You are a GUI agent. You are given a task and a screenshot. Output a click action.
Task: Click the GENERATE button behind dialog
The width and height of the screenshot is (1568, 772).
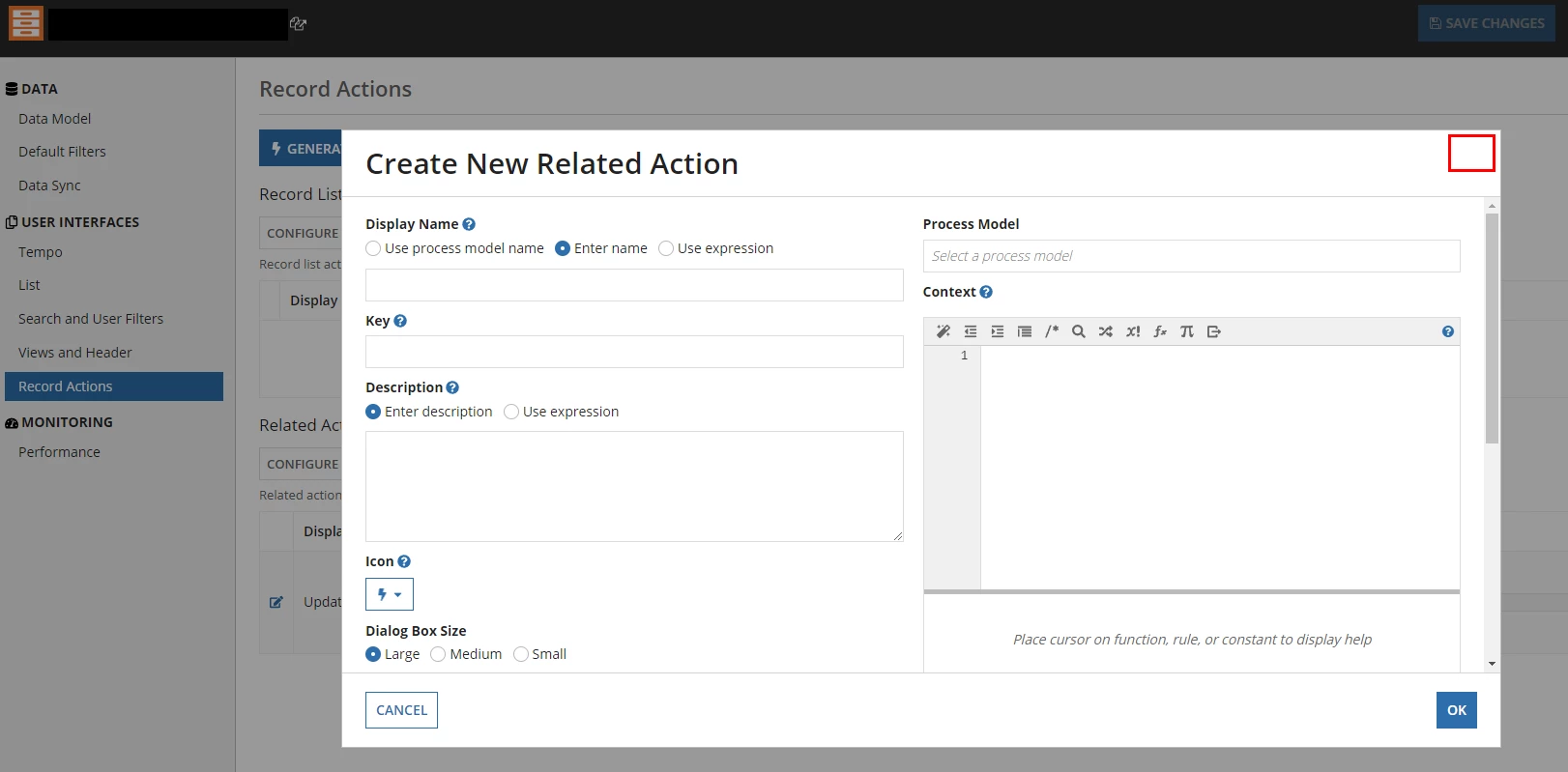pos(301,148)
